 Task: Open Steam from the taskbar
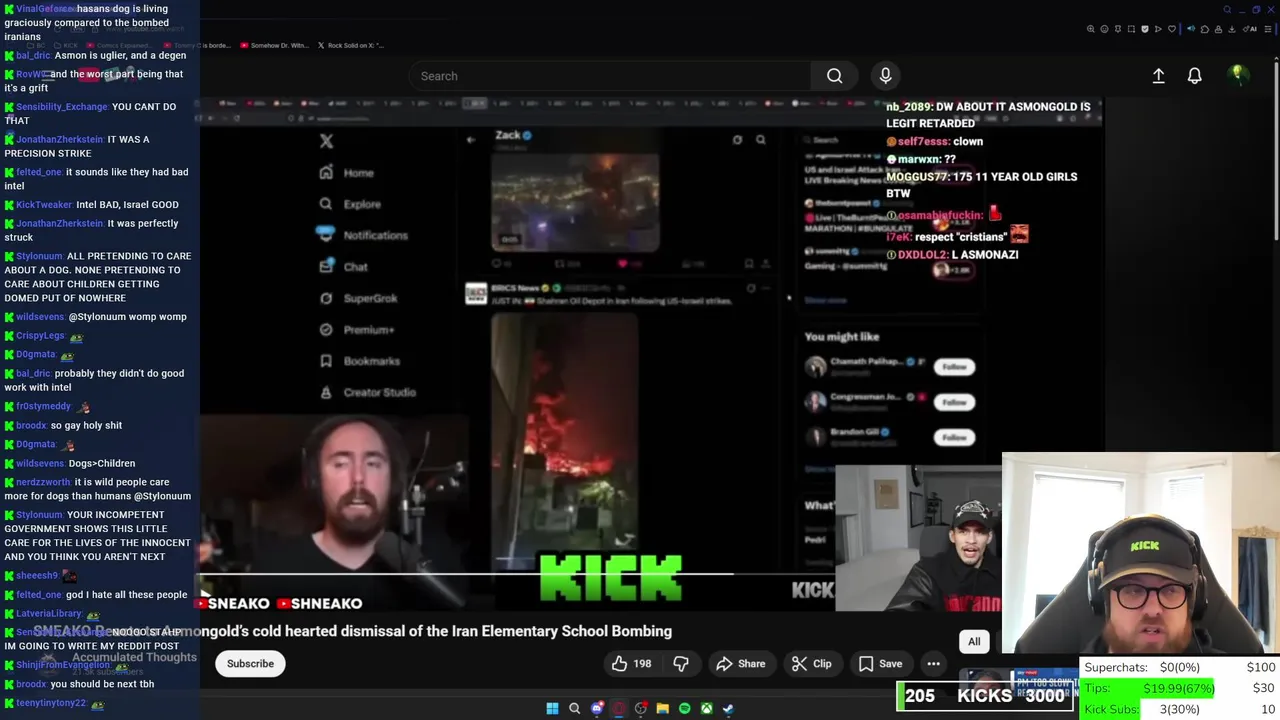pos(728,708)
